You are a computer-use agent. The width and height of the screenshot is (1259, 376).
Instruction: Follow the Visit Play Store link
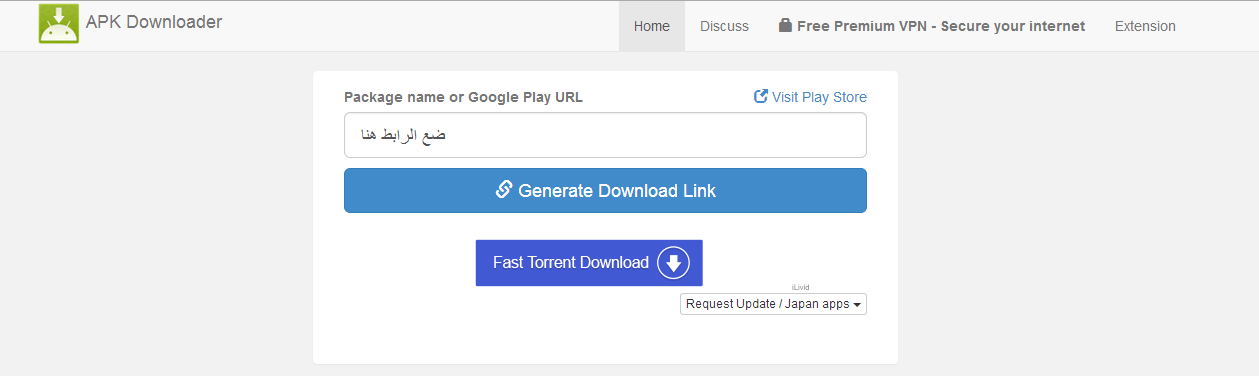[810, 97]
